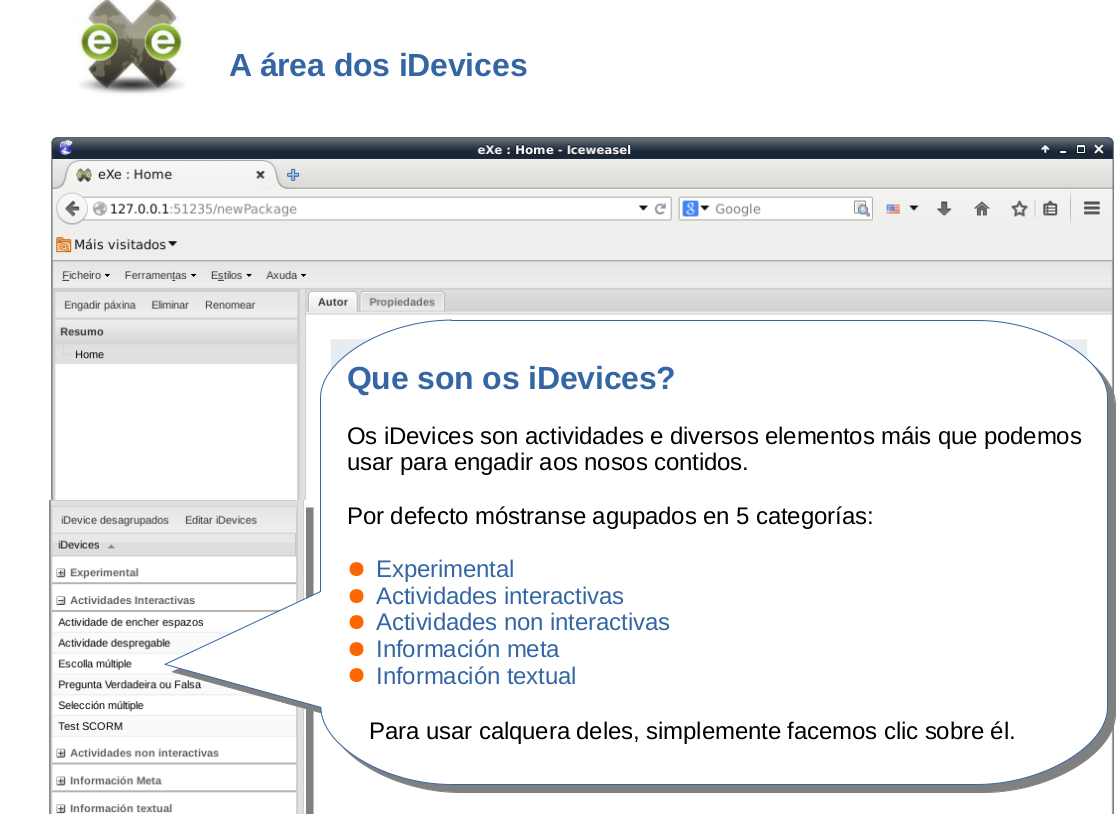
Task: Expand the Información Meta category
Action: tap(61, 781)
